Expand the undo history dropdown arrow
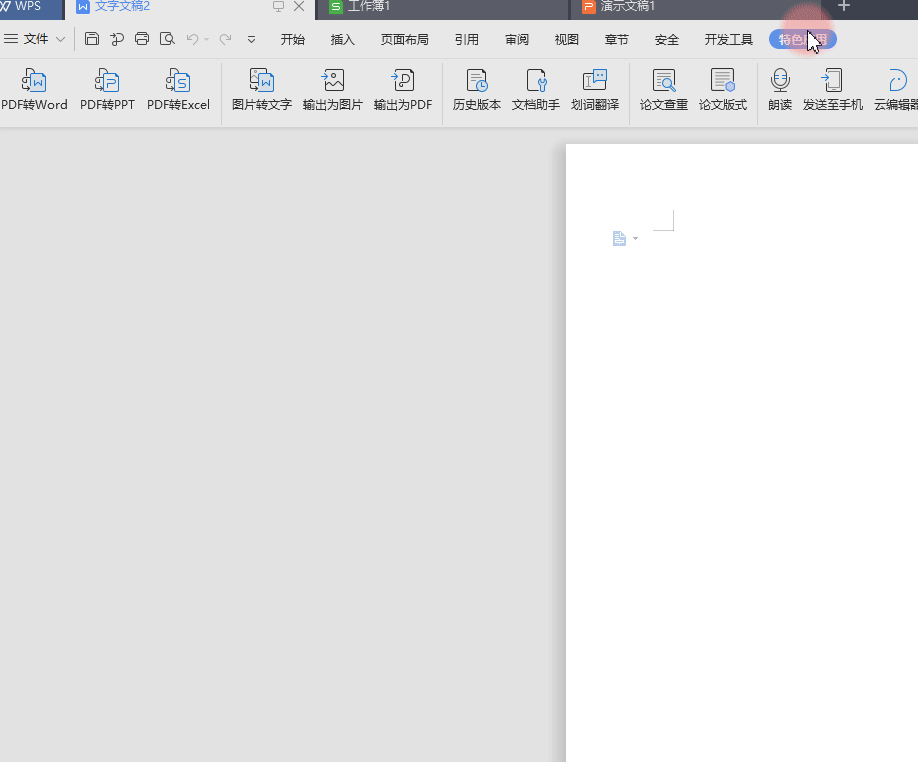 click(x=207, y=40)
